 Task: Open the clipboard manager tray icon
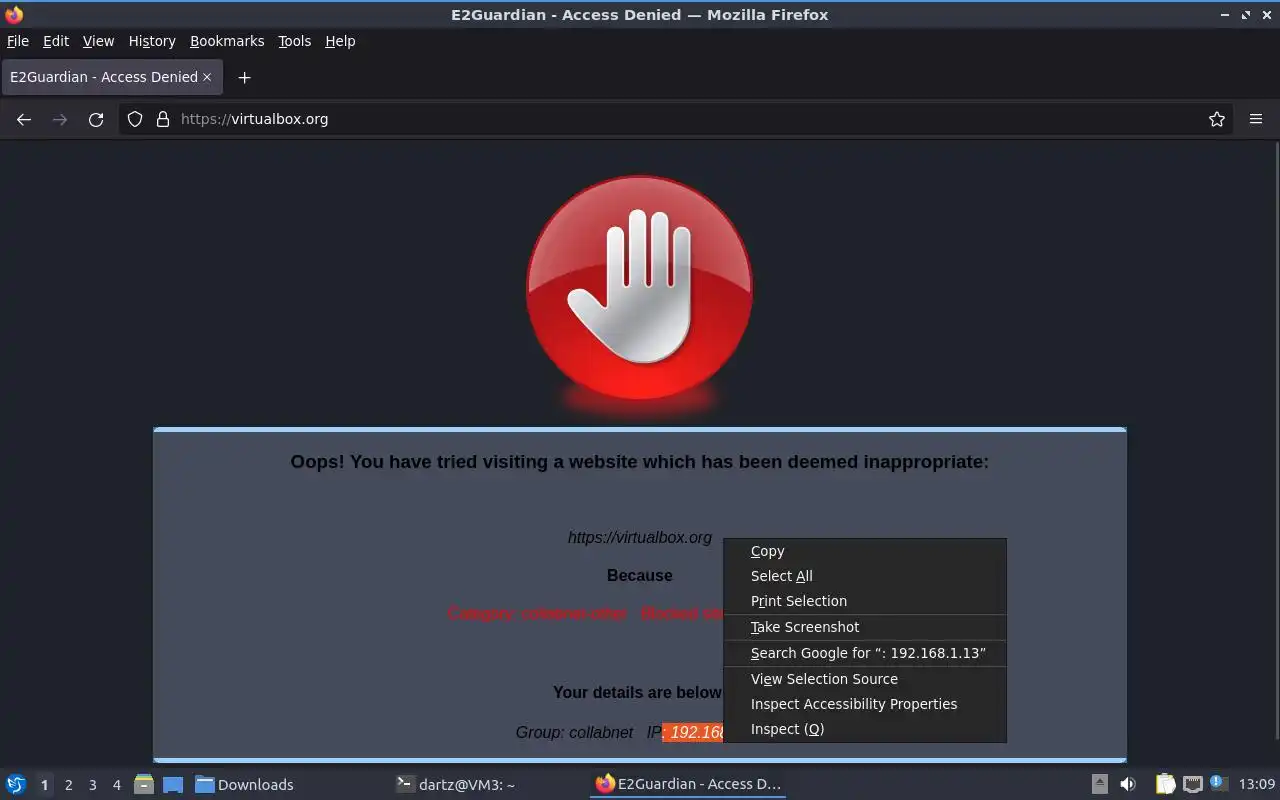tap(1165, 784)
